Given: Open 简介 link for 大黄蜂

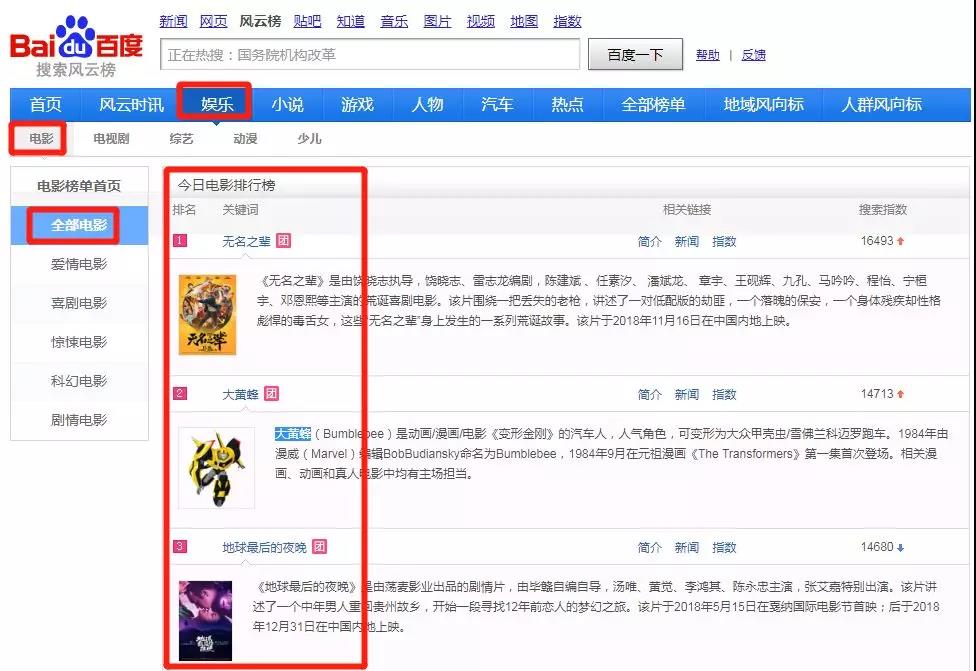Looking at the screenshot, I should coord(649,394).
